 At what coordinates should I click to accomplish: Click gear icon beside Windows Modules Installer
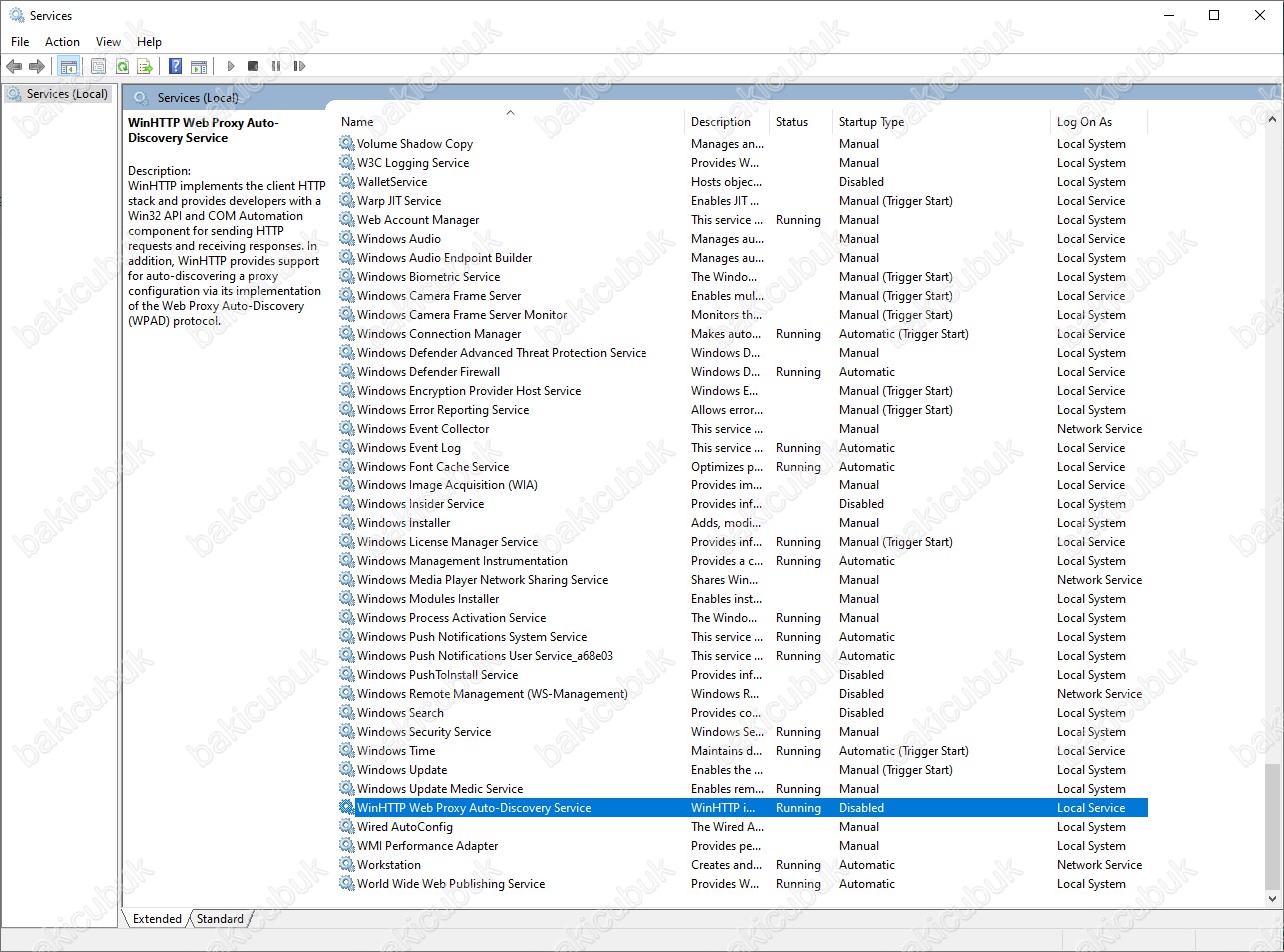click(x=347, y=599)
